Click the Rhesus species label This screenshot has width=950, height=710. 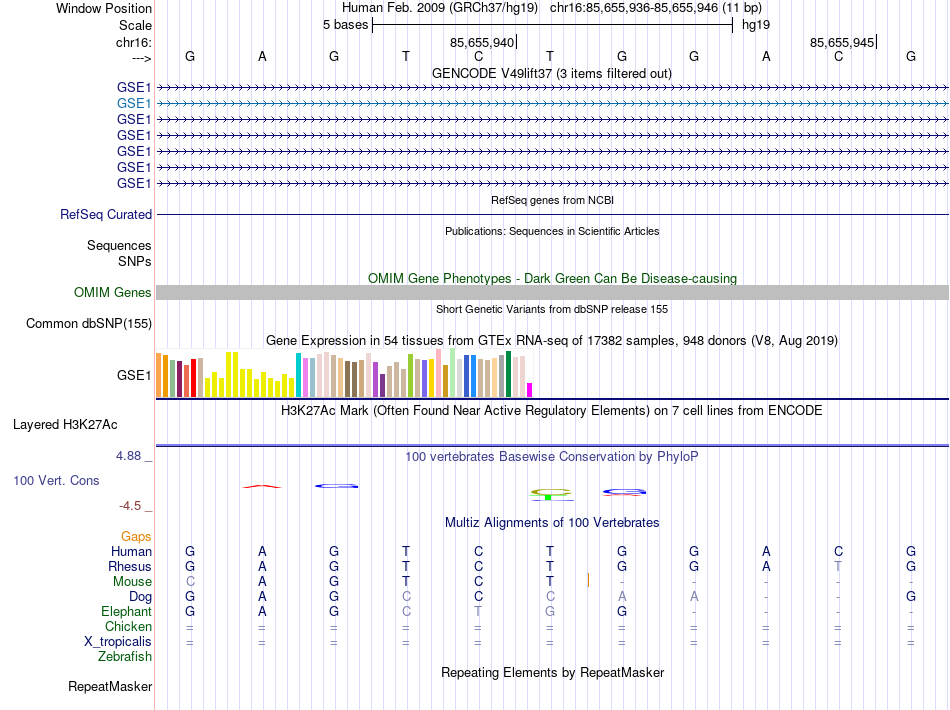pos(130,566)
